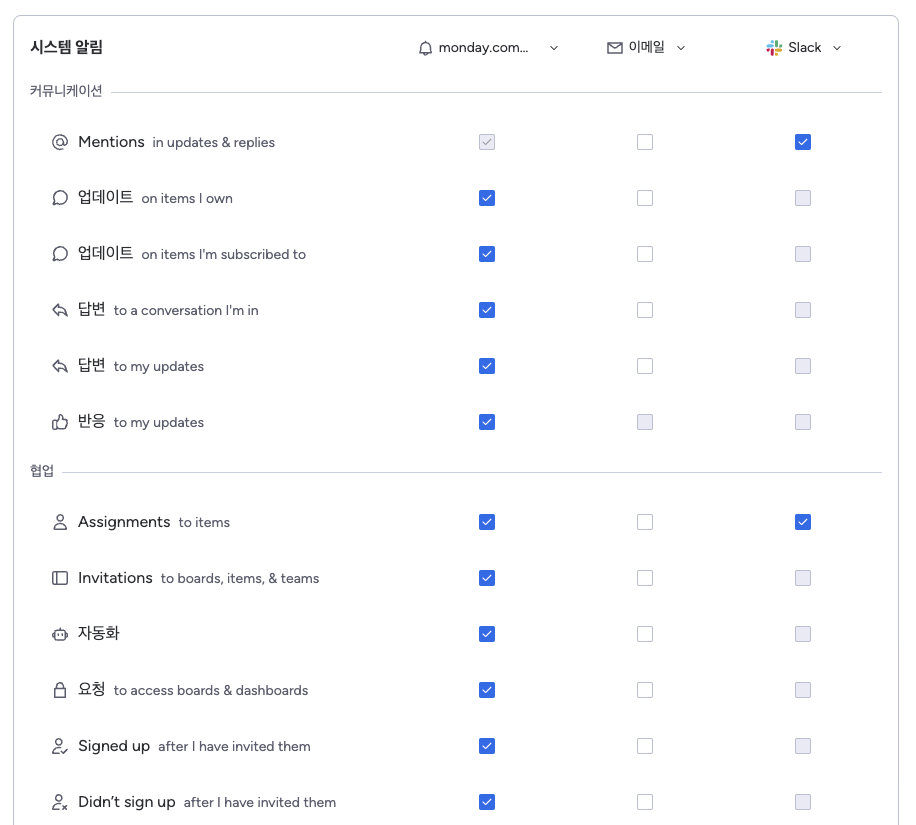This screenshot has height=825, width=916.
Task: Turn off Slack notifications for Assignments
Action: click(x=803, y=522)
